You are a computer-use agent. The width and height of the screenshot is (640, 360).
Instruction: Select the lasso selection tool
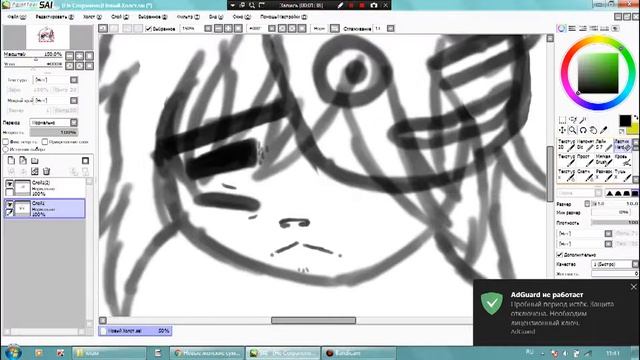point(573,120)
